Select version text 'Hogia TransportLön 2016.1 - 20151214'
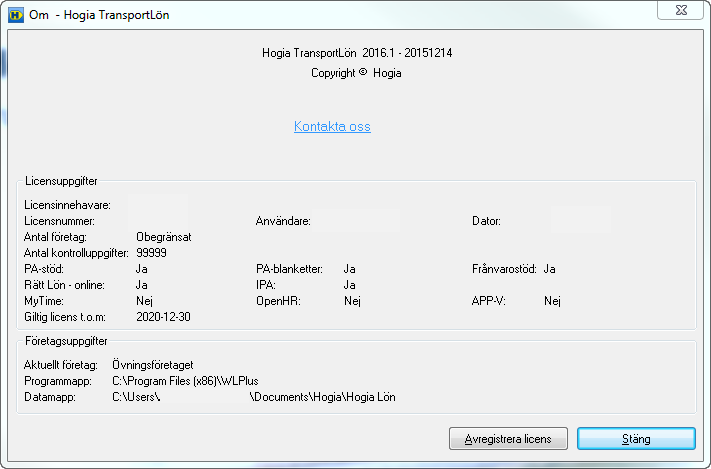The width and height of the screenshot is (711, 469). point(357,53)
